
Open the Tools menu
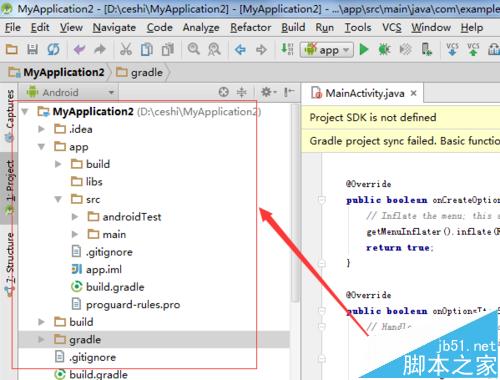(x=358, y=27)
